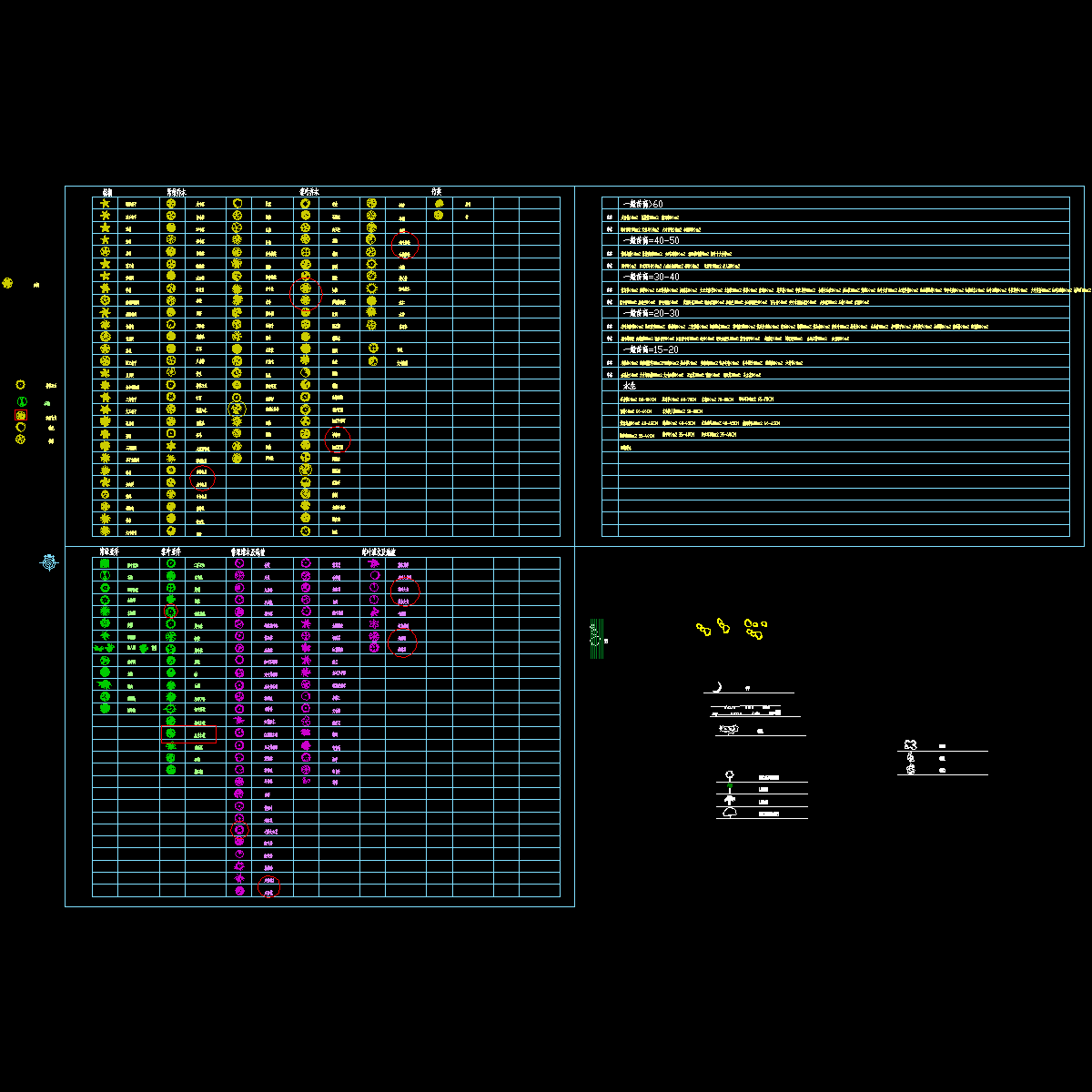Pick the heading text ending in =30-40
1092x1092 pixels.
click(651, 277)
